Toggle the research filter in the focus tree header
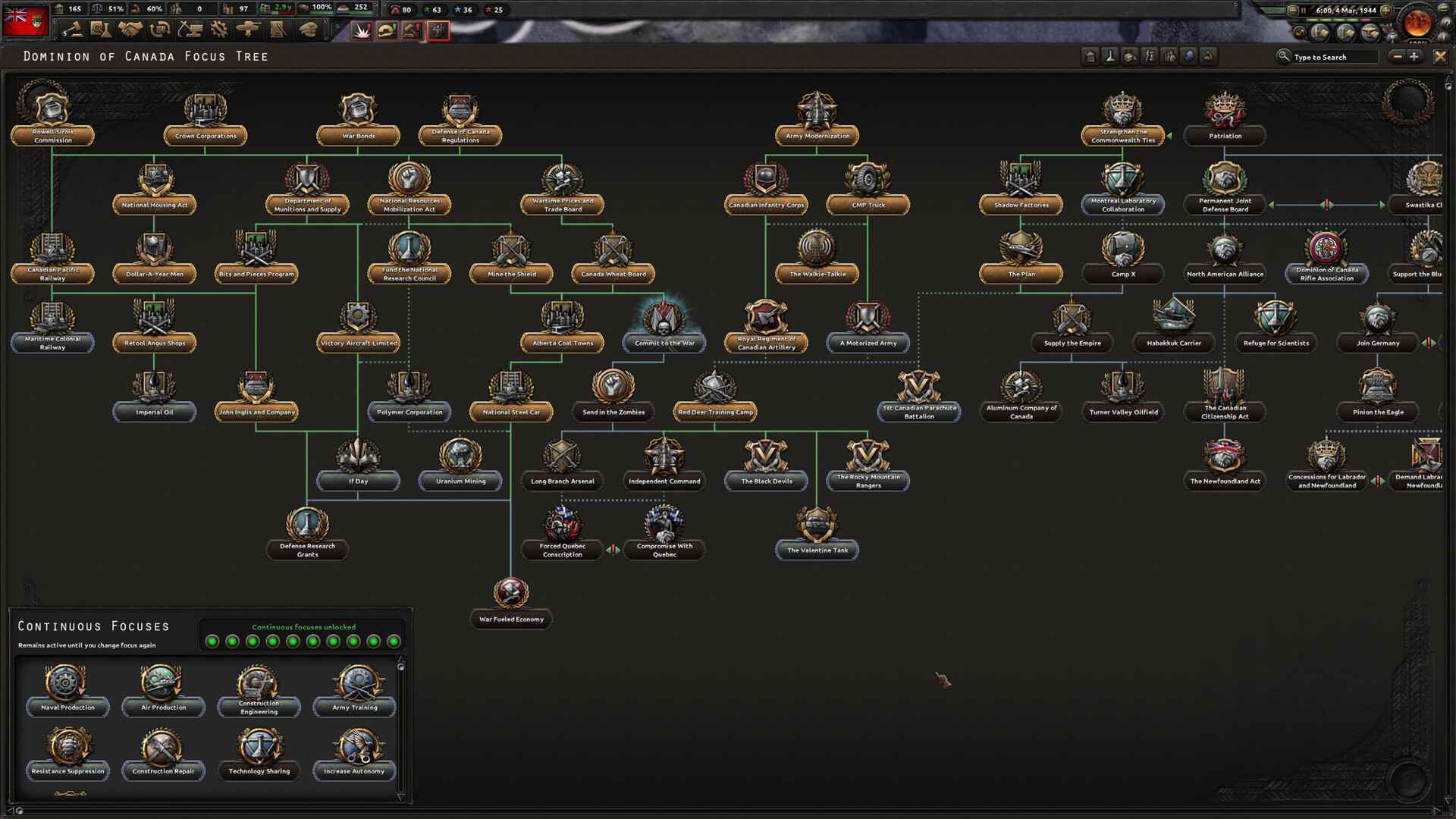1456x819 pixels. [1109, 57]
